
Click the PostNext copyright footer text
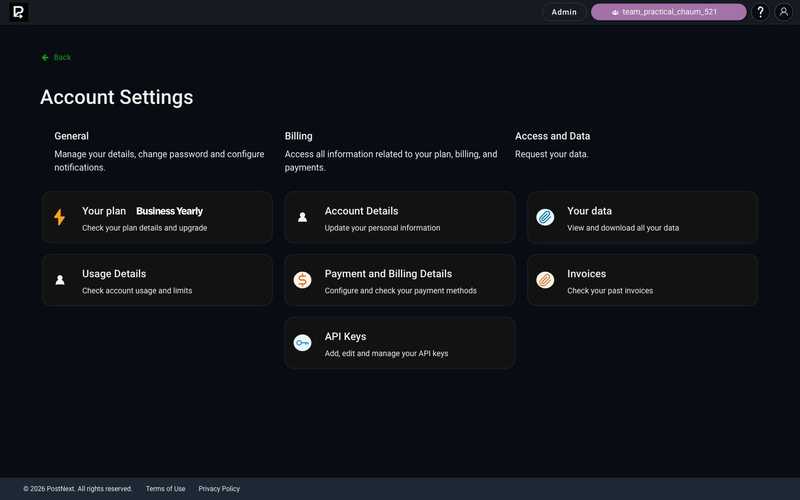pos(78,489)
